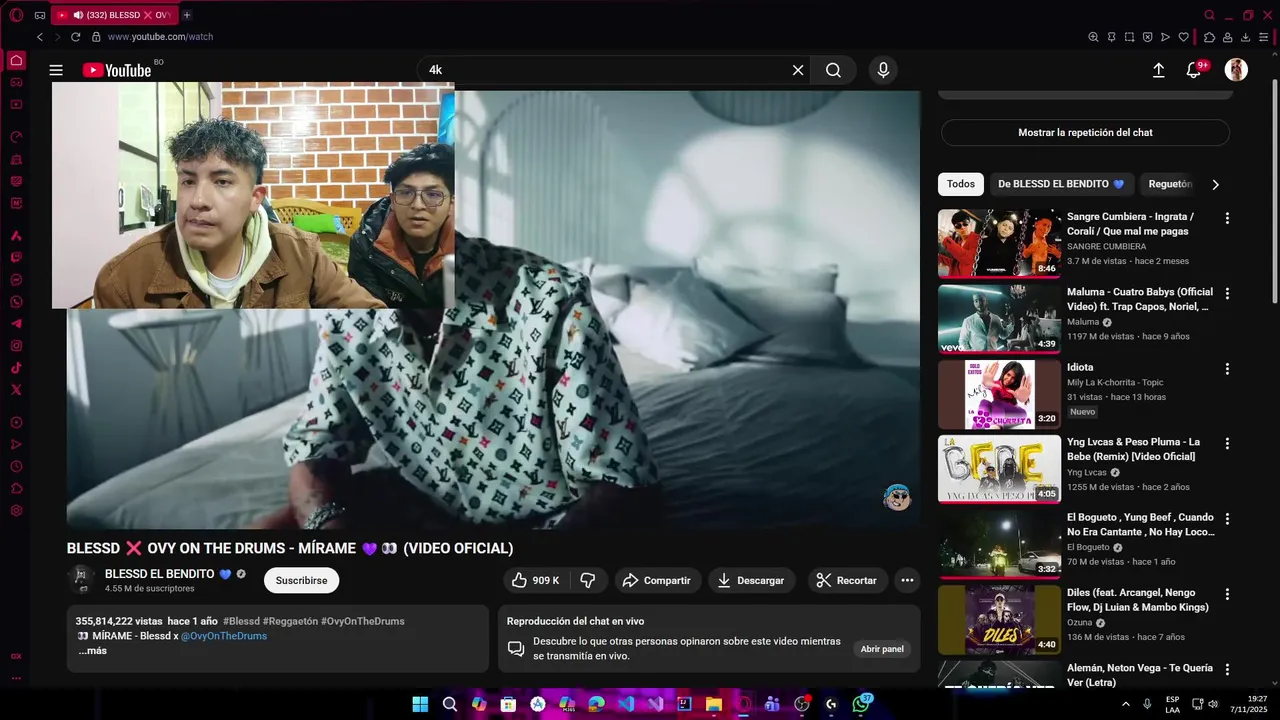This screenshot has height=720, width=1280.
Task: Create a clip with Recortar
Action: (x=847, y=580)
